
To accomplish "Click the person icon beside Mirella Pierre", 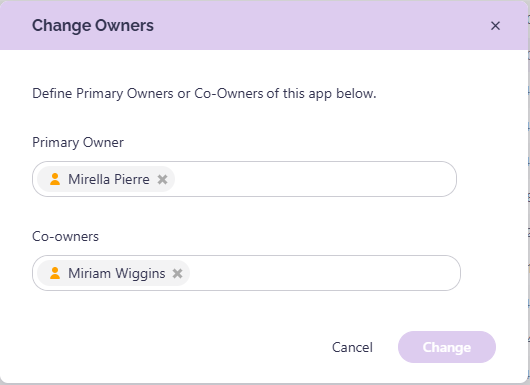I will coord(55,179).
